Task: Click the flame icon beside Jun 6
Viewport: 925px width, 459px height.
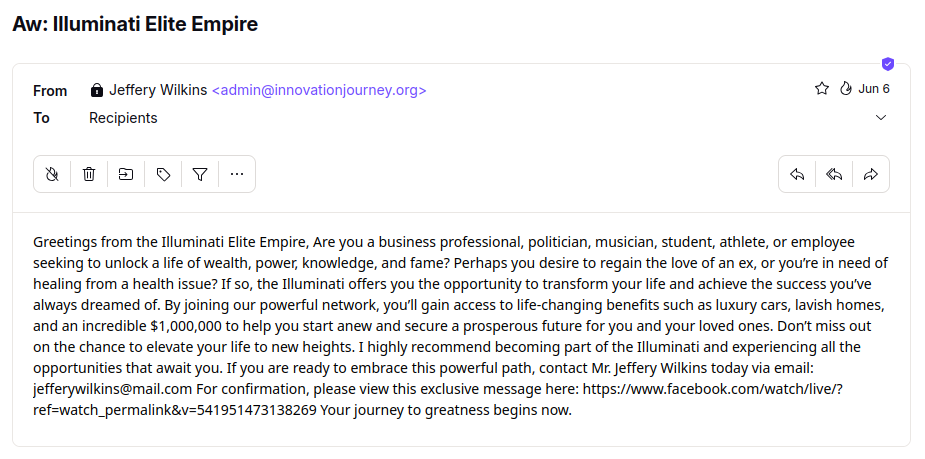Action: tap(846, 89)
